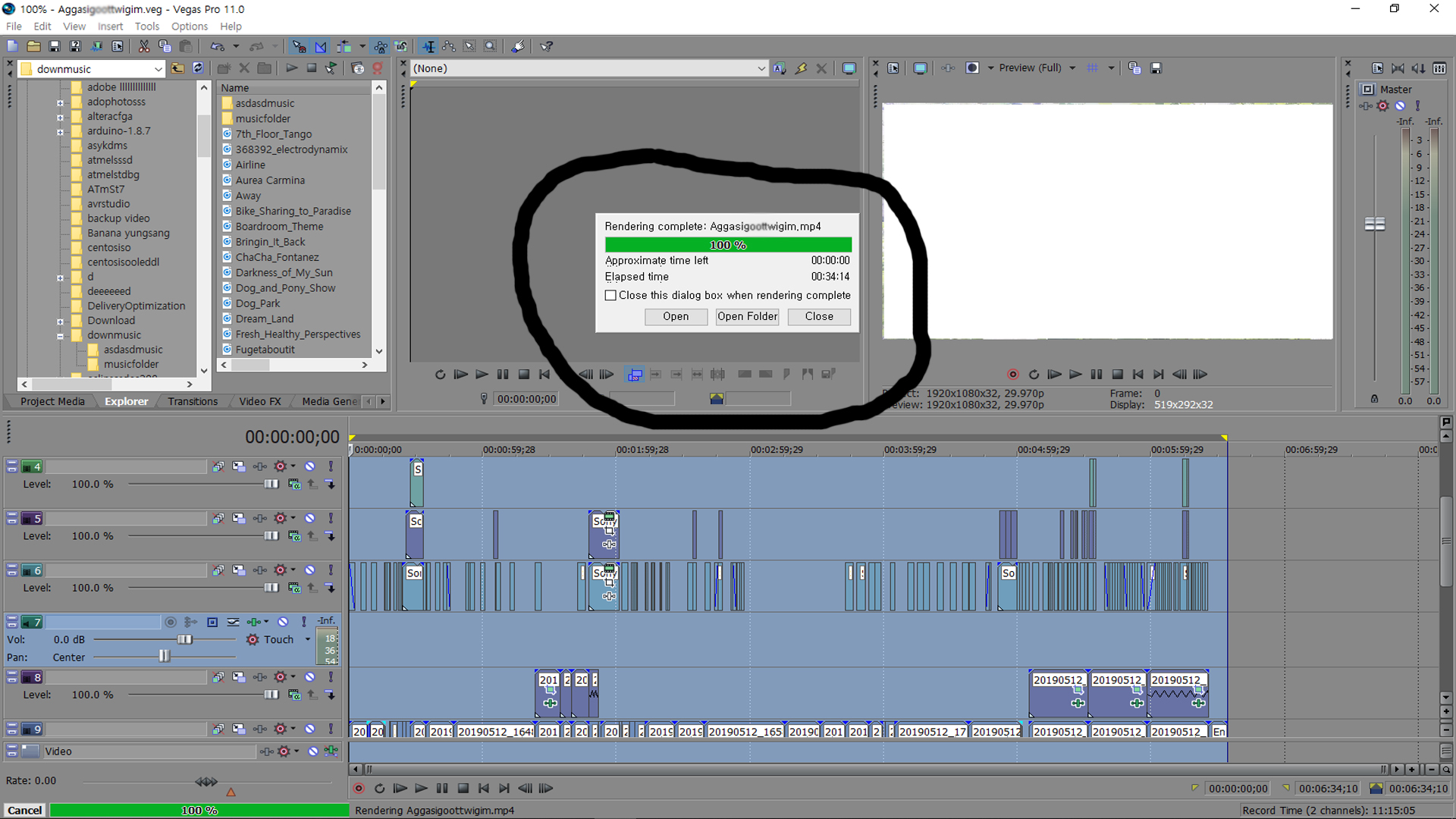This screenshot has height=819, width=1456.
Task: Click the Refresh icon in Explorer panel
Action: (x=198, y=68)
